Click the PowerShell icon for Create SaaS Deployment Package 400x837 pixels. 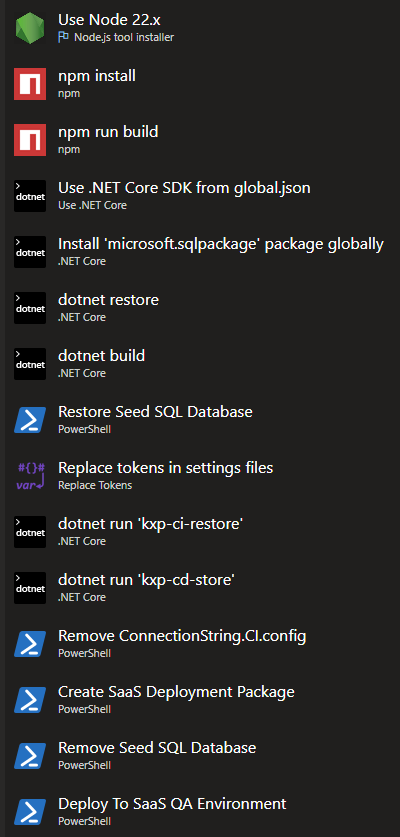point(30,700)
